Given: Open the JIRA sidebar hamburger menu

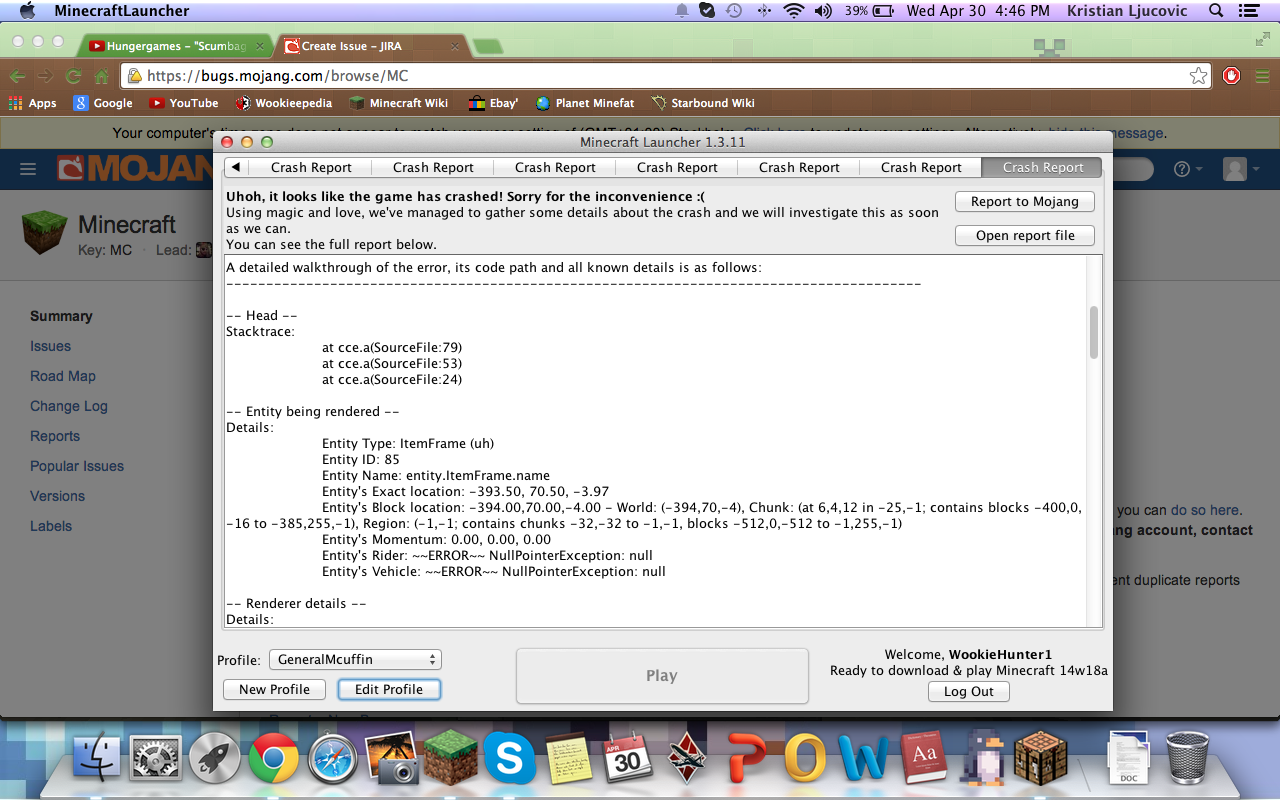Looking at the screenshot, I should 28,169.
